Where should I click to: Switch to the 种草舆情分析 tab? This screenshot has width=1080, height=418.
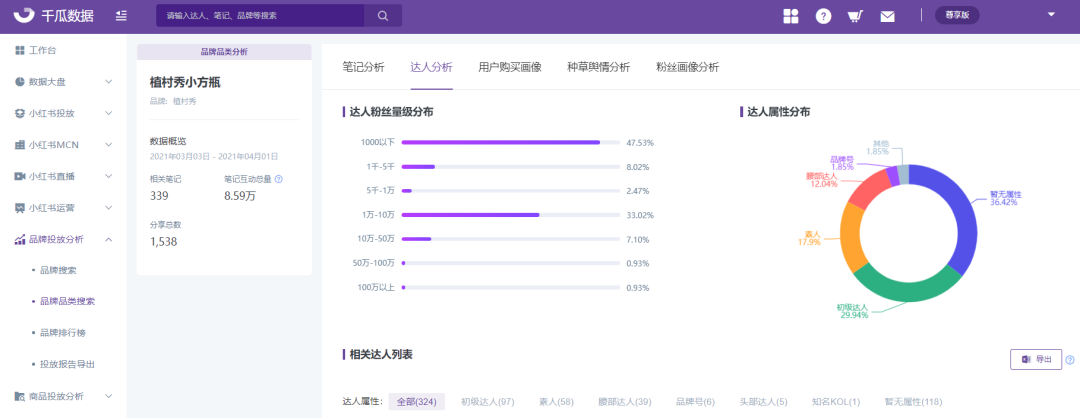(599, 67)
